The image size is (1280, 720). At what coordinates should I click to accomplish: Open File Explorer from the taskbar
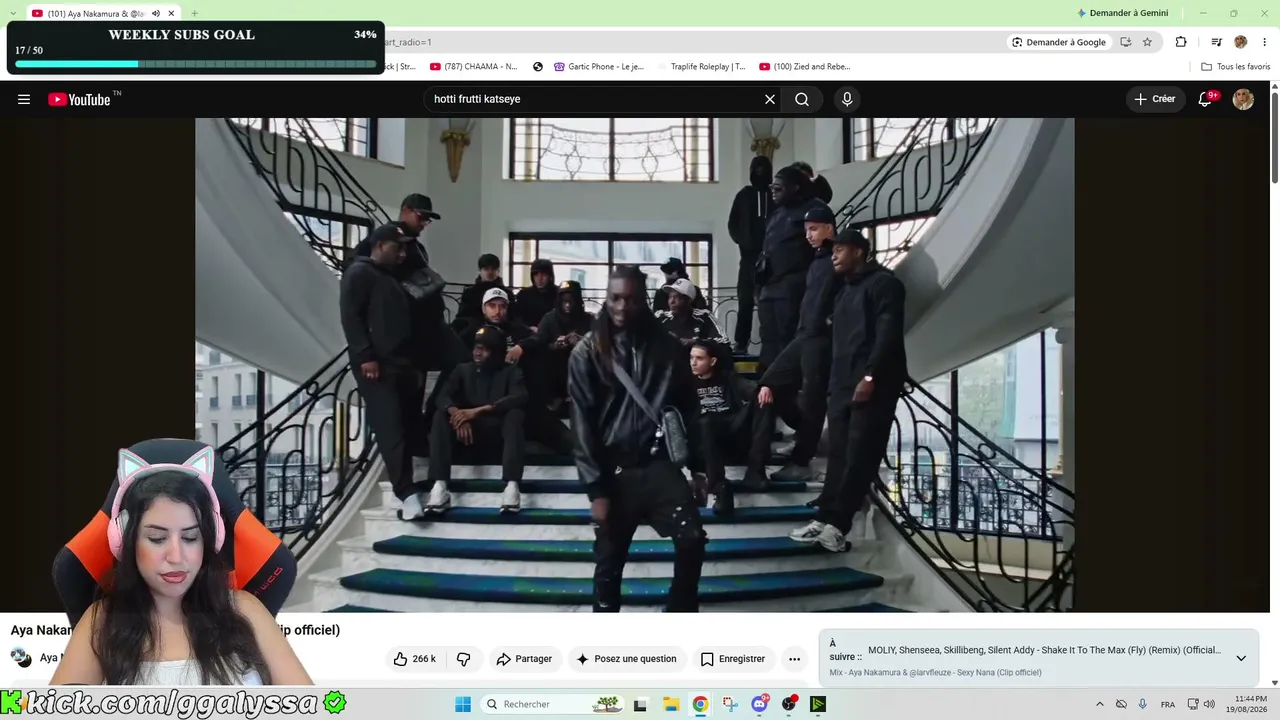point(671,704)
